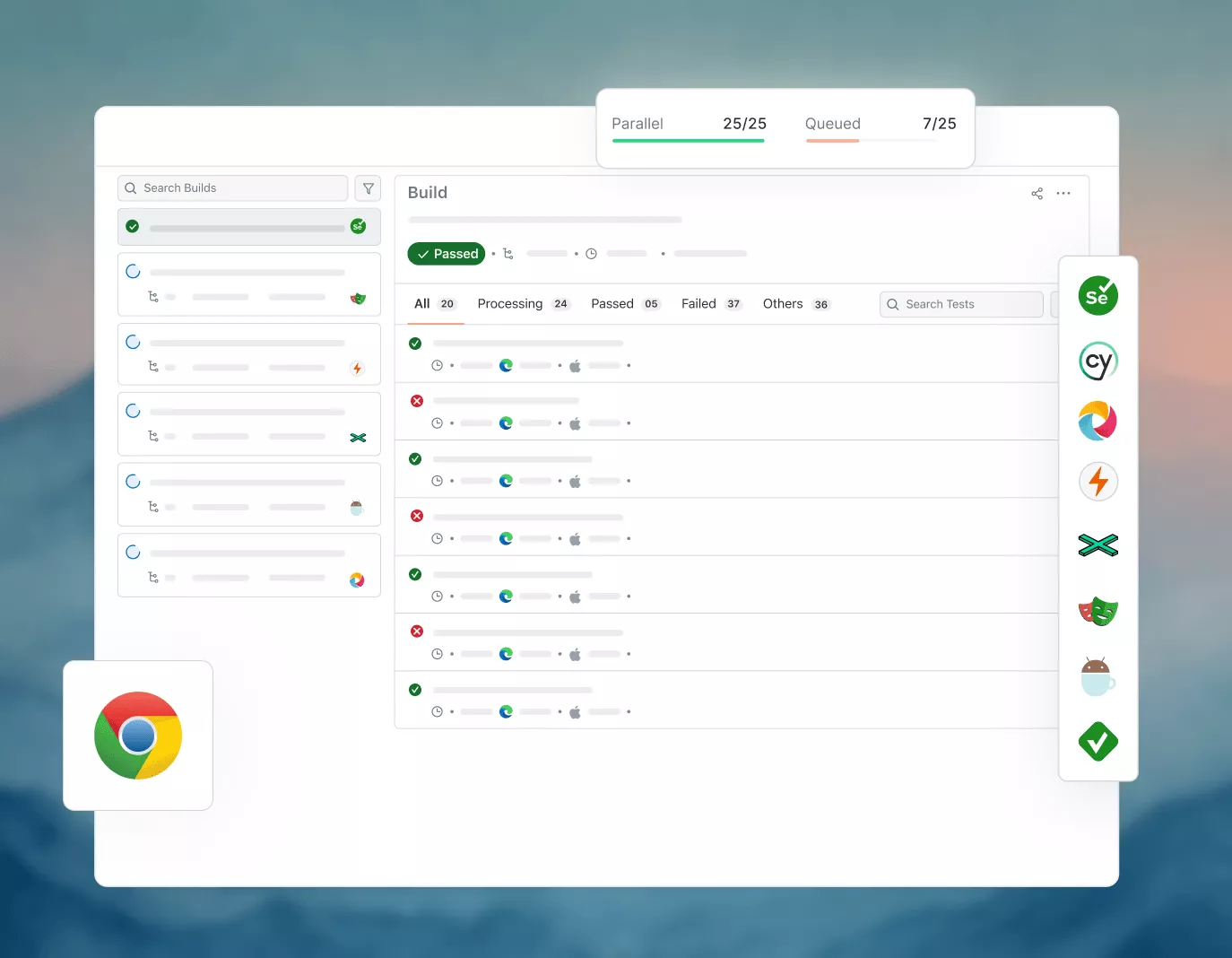The image size is (1232, 958).
Task: Click the "20" count badge beside All
Action: 447,304
